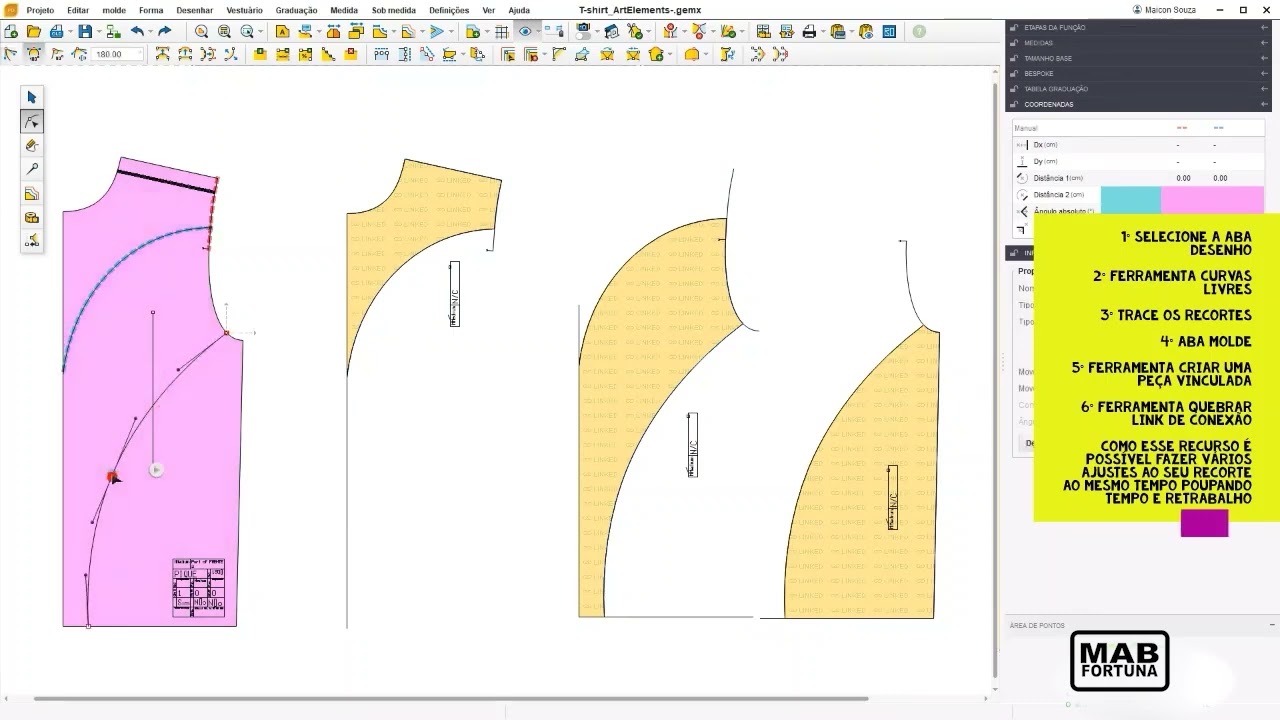Click the layers stack tool in the canvas toolbox
1280x720 pixels.
[32, 193]
